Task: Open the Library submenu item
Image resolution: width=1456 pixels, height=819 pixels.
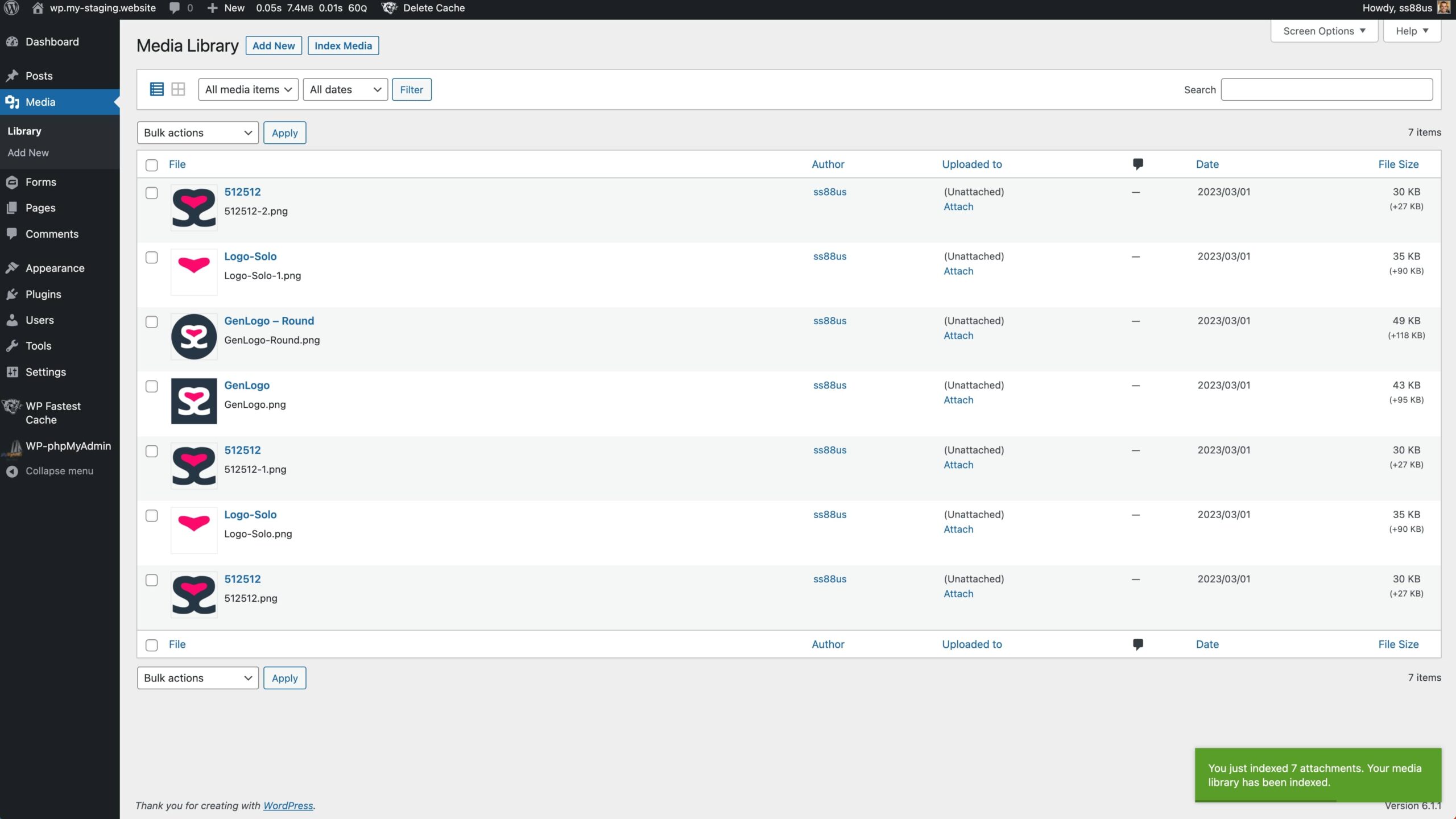Action: click(x=24, y=131)
